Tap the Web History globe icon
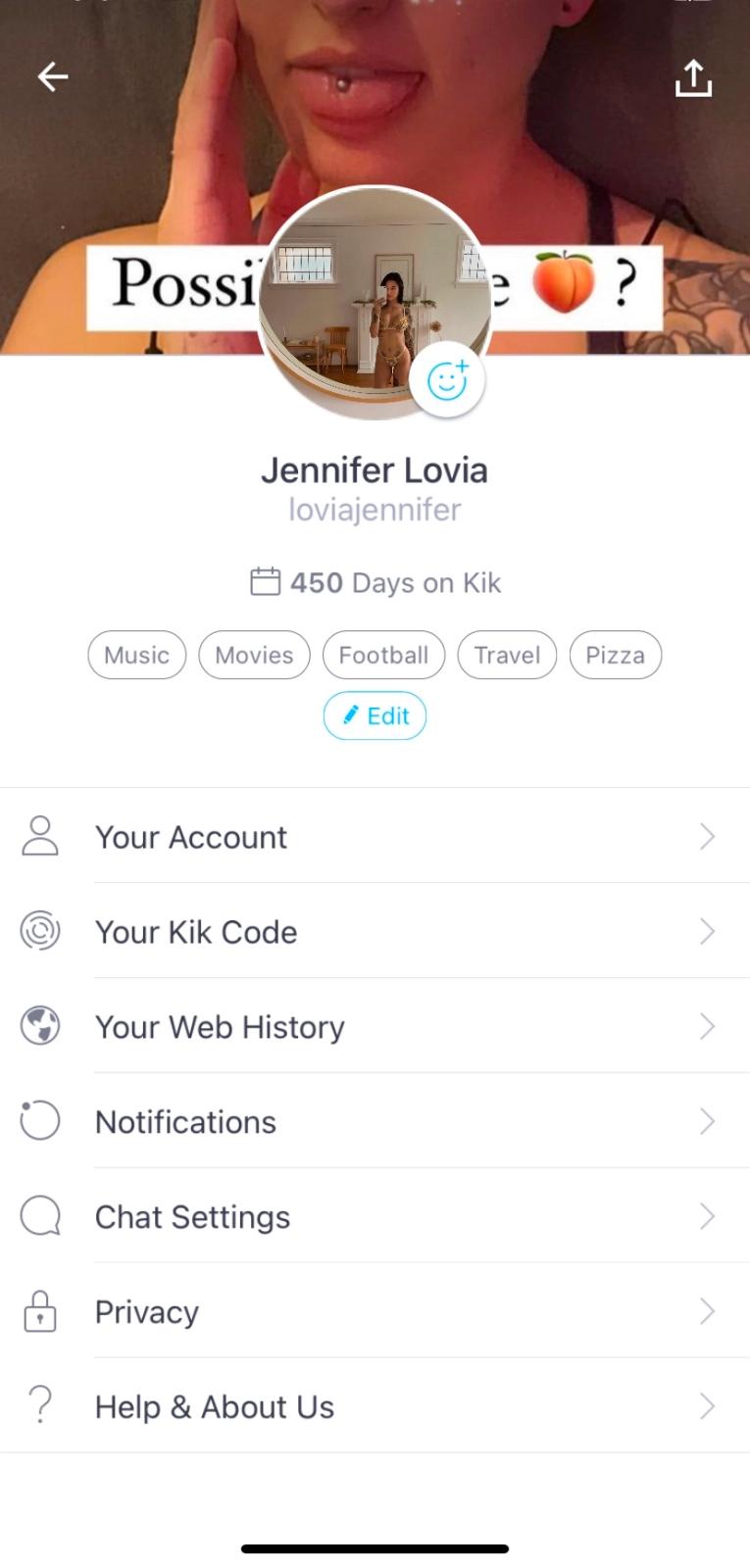 pyautogui.click(x=40, y=1026)
